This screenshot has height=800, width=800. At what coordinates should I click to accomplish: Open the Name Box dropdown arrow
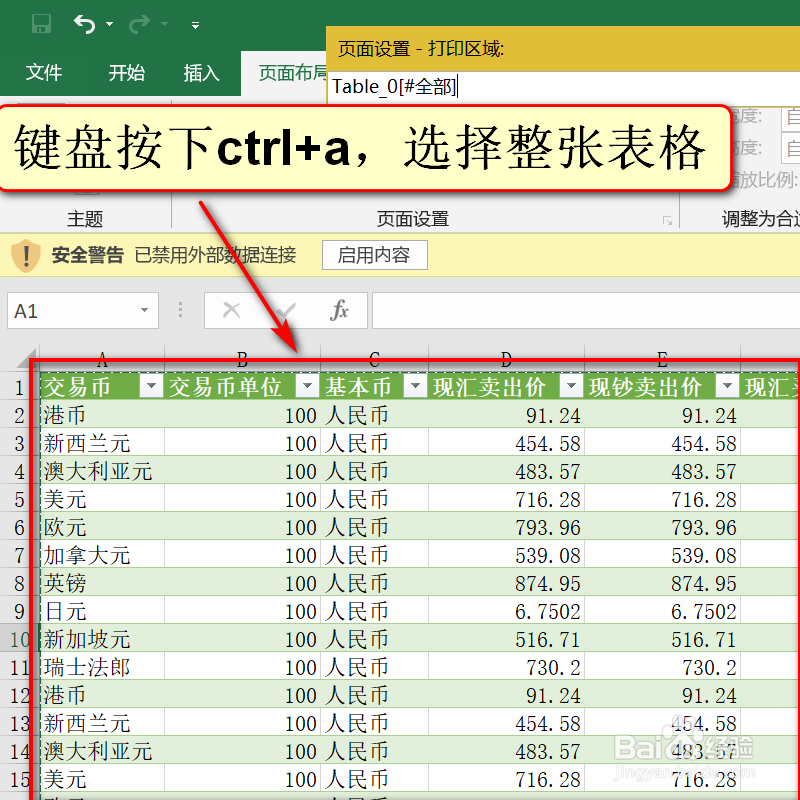pos(142,310)
